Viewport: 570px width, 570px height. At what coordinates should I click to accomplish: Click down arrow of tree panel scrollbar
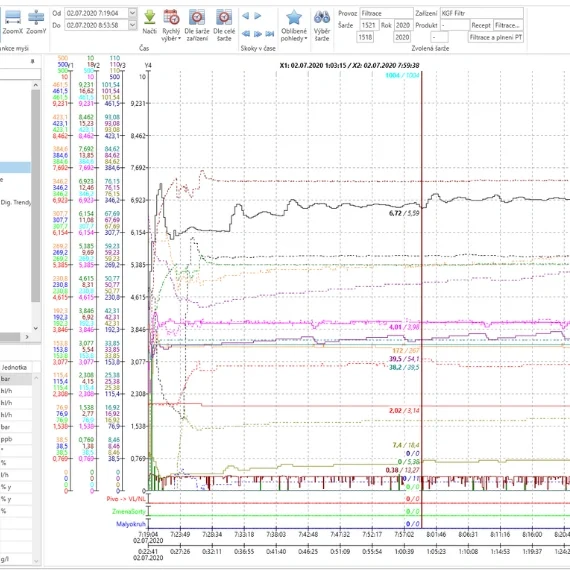(36, 328)
